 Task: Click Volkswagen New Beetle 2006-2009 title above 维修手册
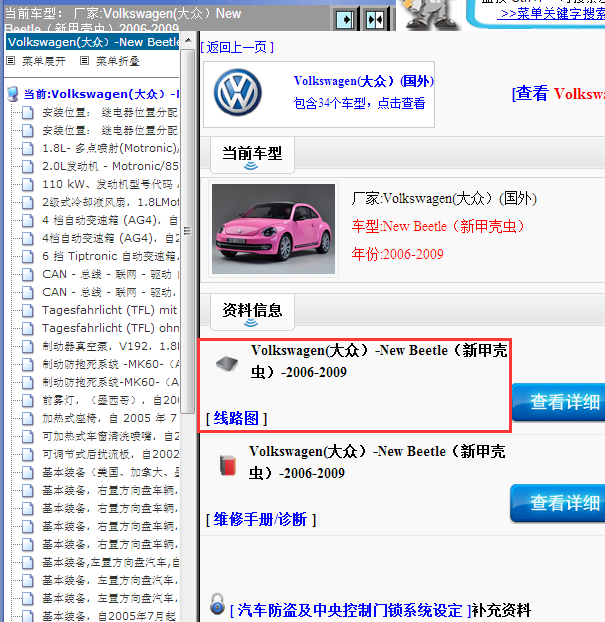coord(377,462)
